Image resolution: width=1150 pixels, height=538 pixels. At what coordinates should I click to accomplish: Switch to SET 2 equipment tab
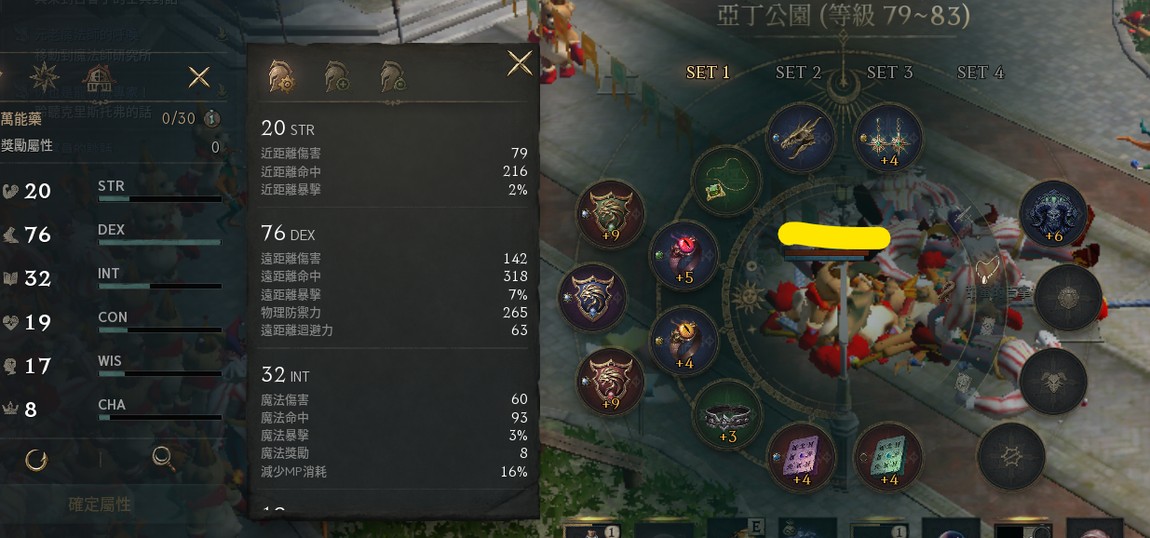pyautogui.click(x=798, y=72)
